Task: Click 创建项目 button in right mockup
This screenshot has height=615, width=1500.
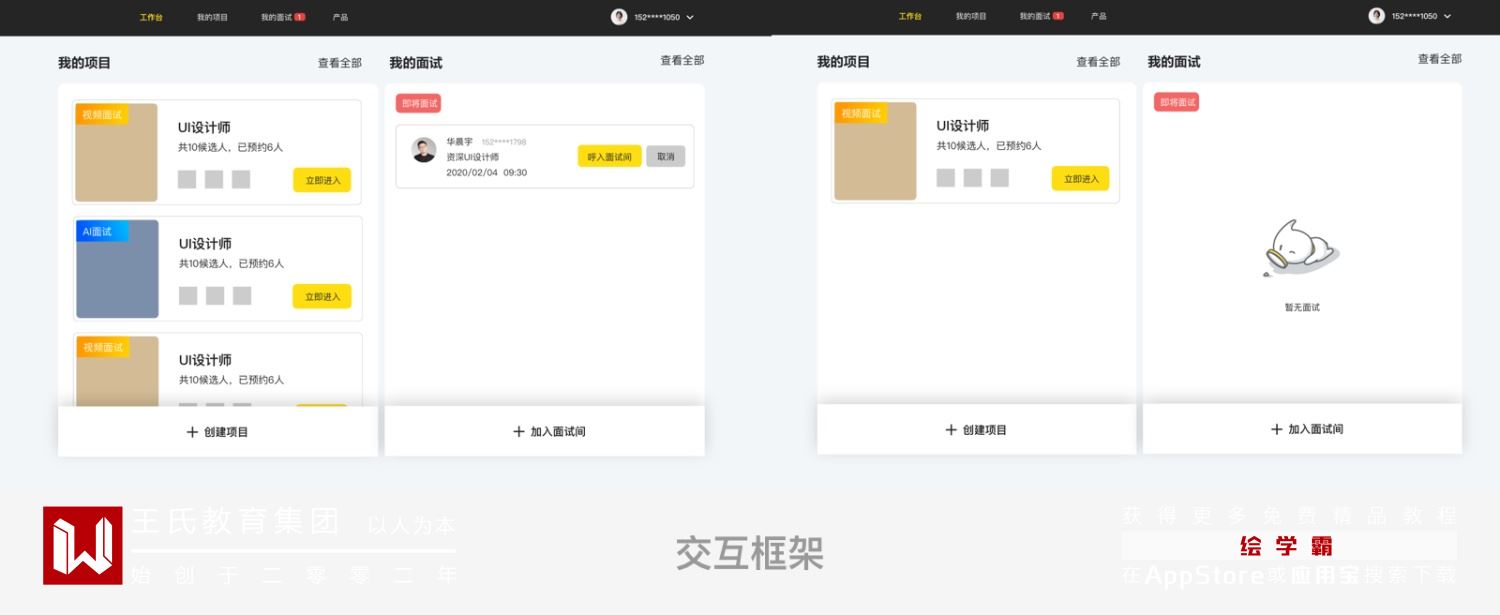Action: click(977, 430)
